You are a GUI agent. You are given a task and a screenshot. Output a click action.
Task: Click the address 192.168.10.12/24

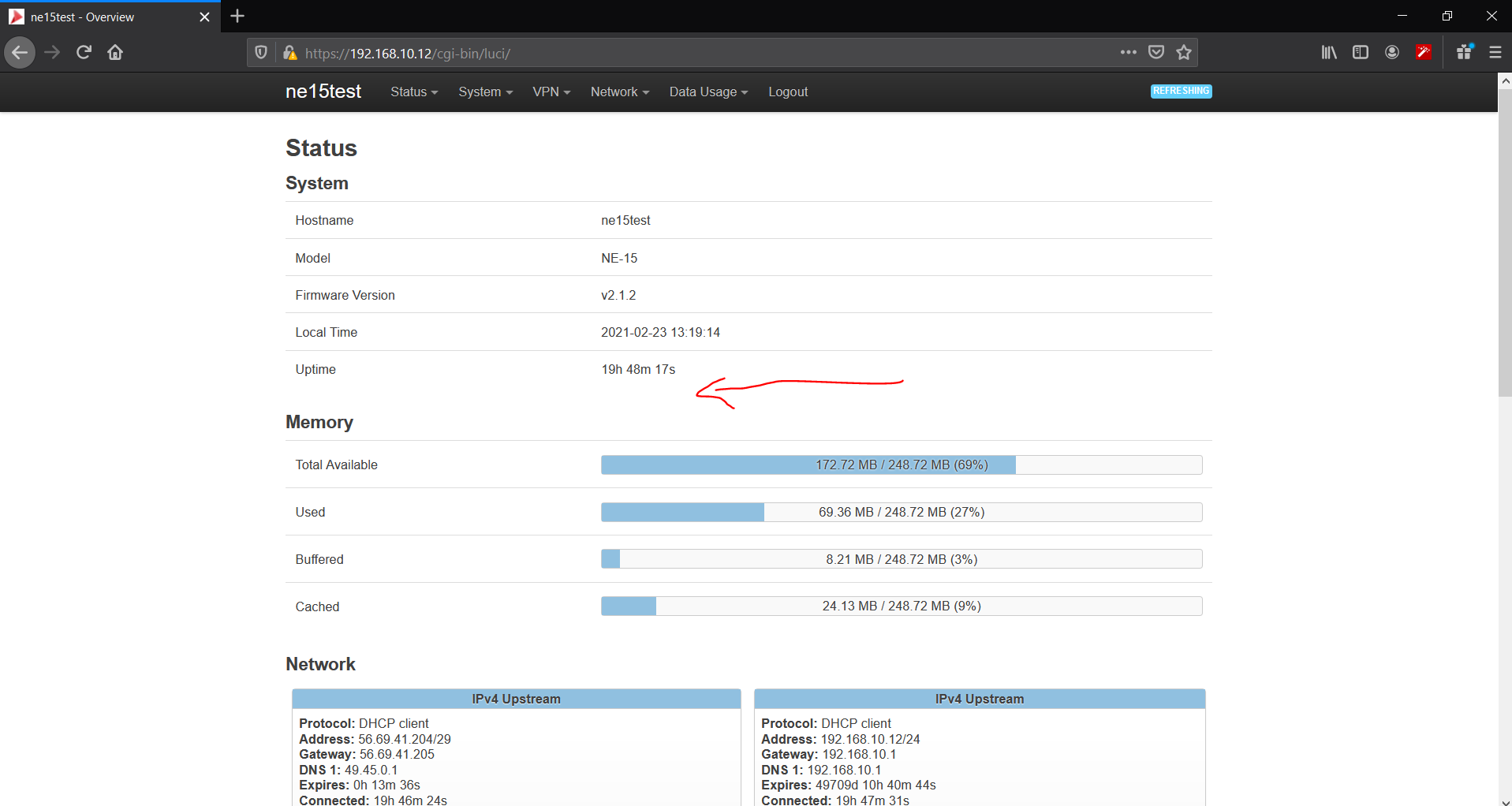click(x=870, y=739)
